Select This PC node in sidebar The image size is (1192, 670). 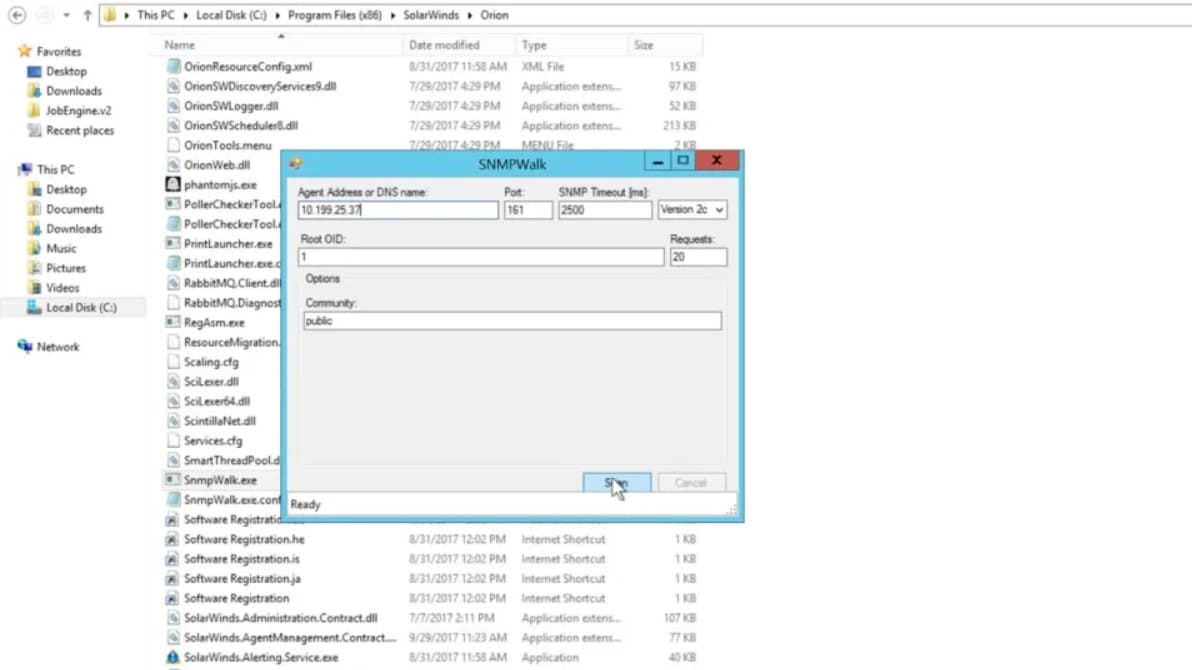[x=55, y=170]
